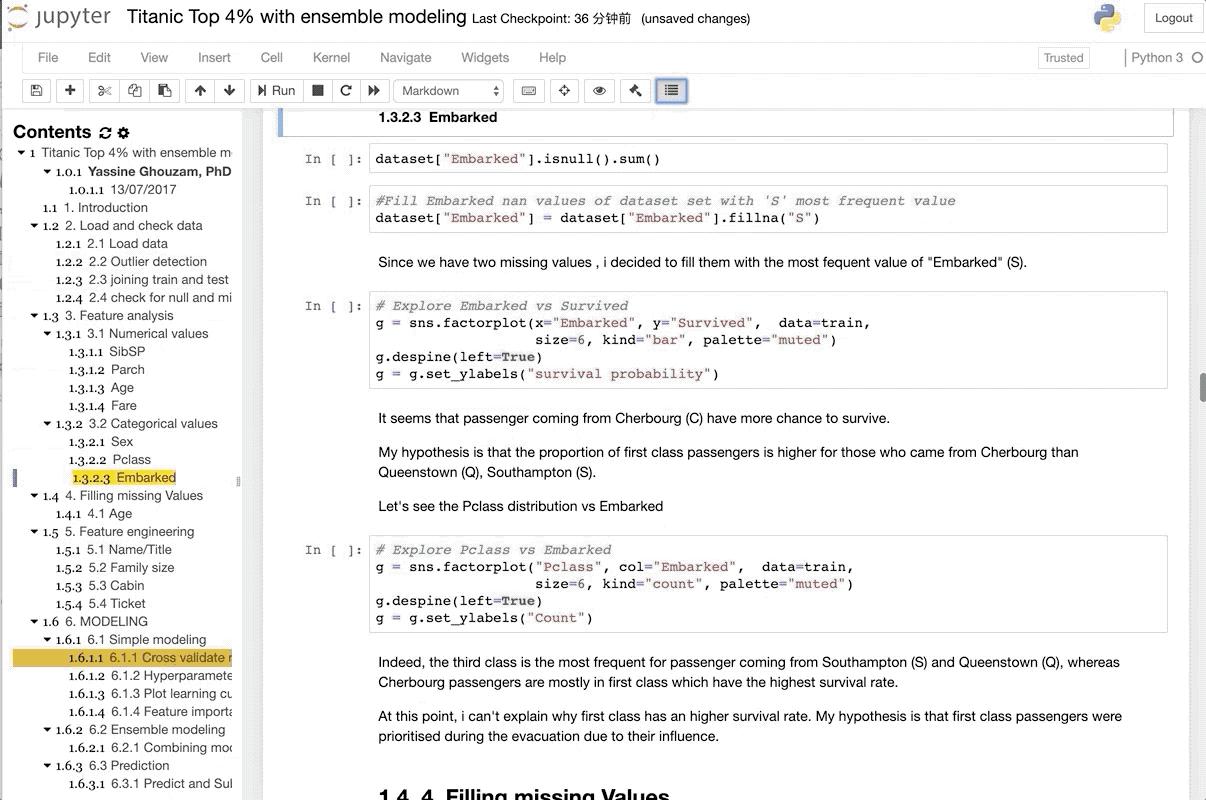Image resolution: width=1206 pixels, height=800 pixels.
Task: Refresh the Contents sidebar listing
Action: (x=104, y=131)
